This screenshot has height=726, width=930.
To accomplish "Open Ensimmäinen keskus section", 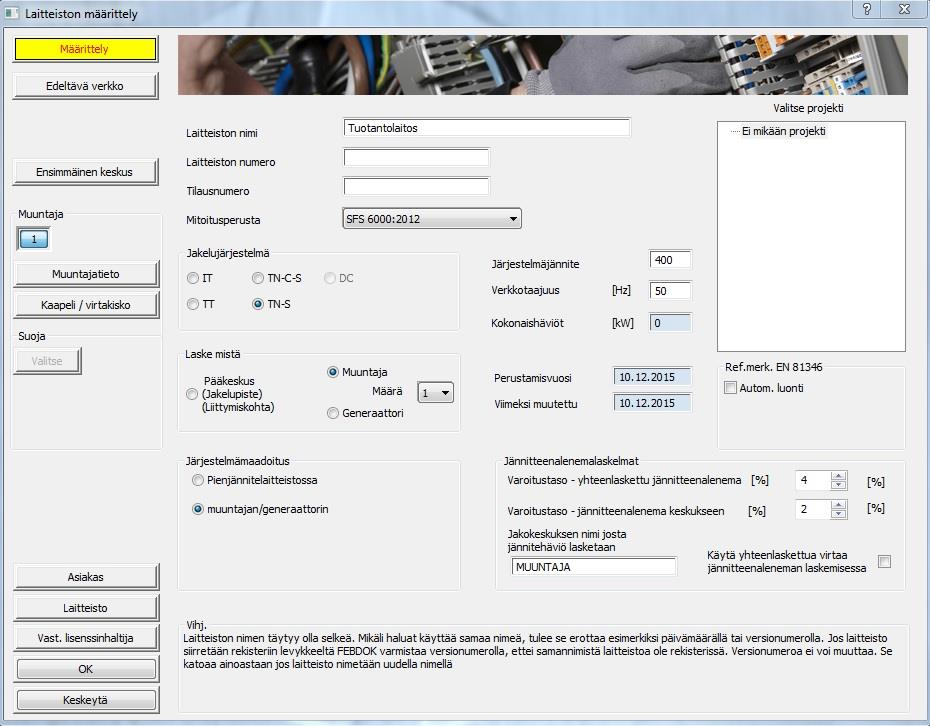I will 85,172.
